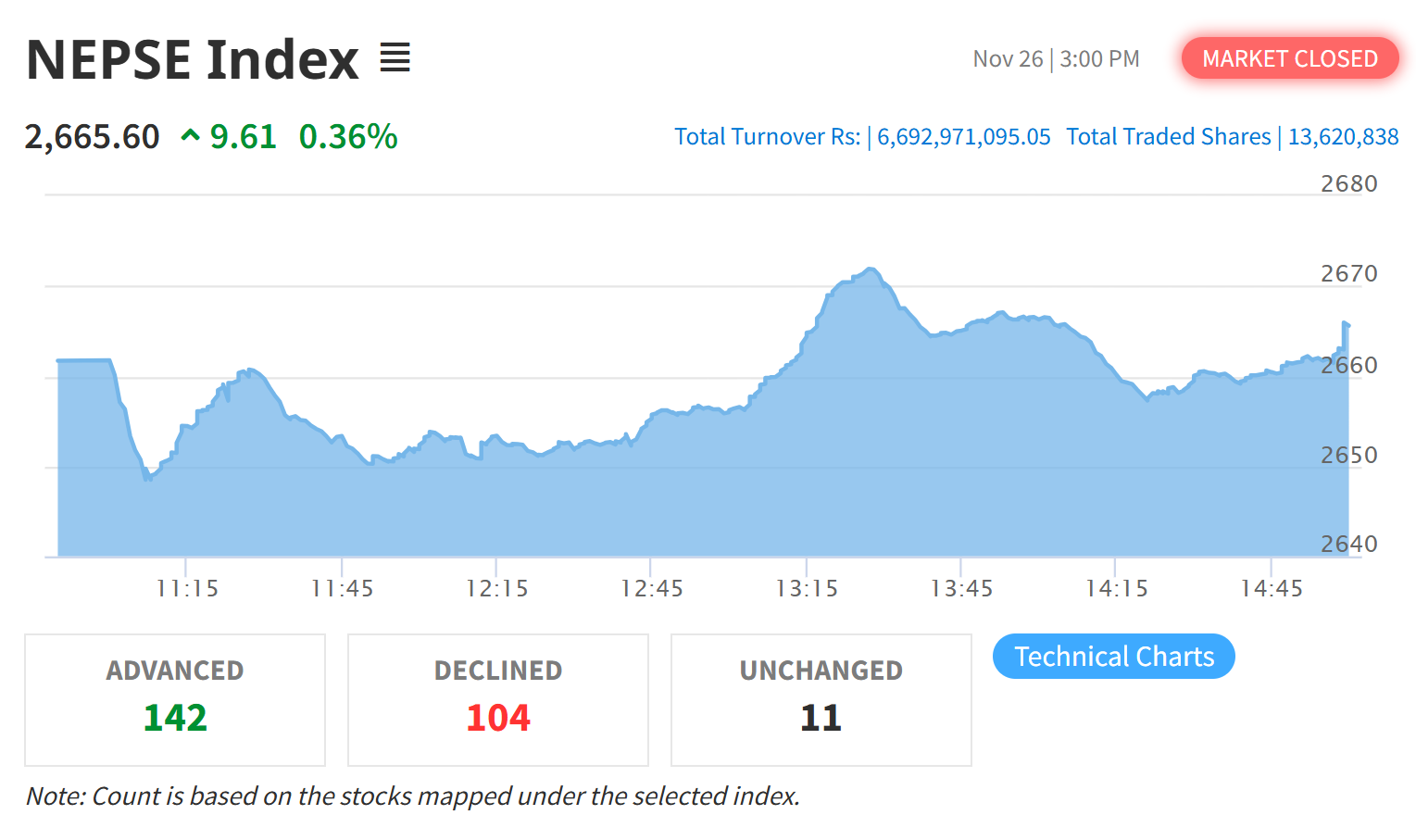Click the 11:15 time axis label
Viewport: 1416px width, 840px height.
(x=187, y=588)
